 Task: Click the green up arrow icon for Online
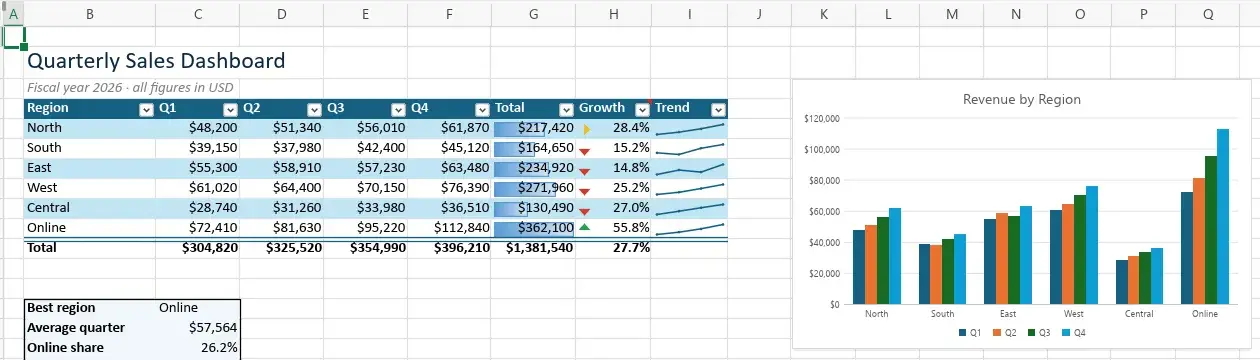click(585, 228)
